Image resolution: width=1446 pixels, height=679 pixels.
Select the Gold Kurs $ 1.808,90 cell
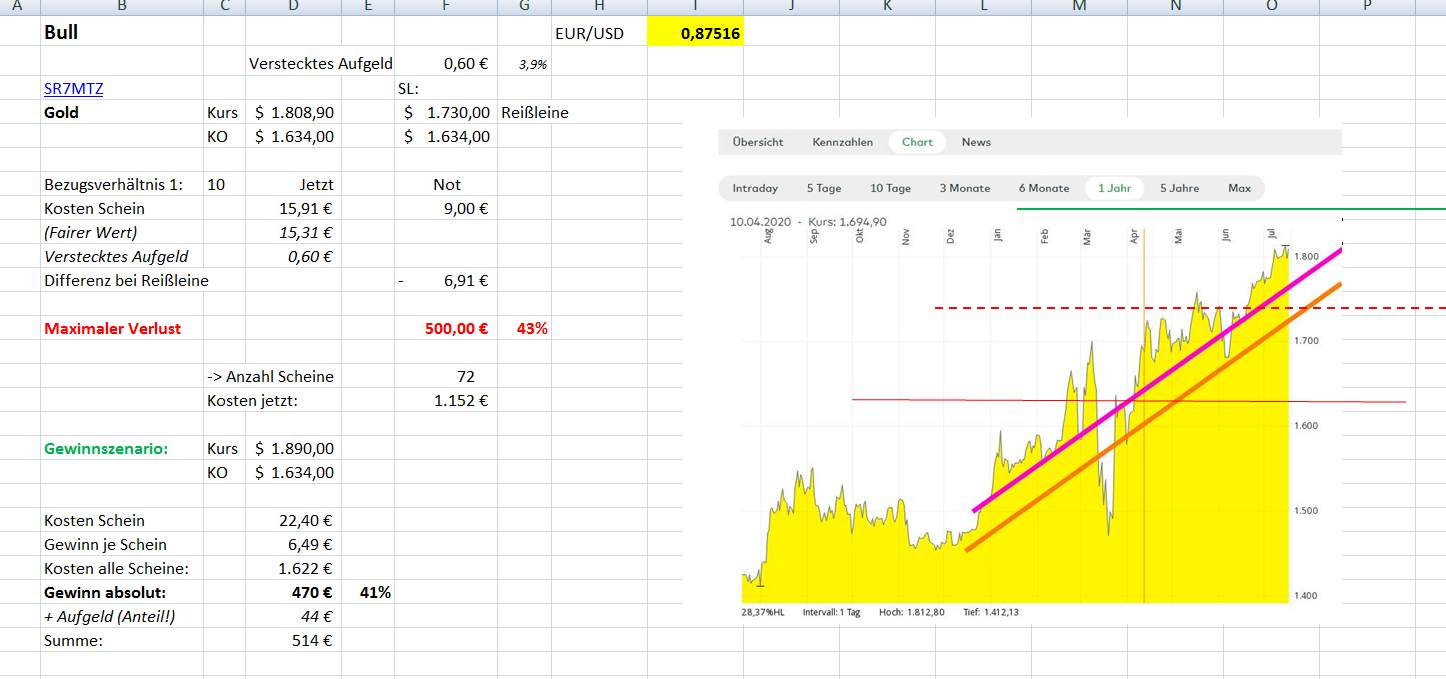pos(293,113)
